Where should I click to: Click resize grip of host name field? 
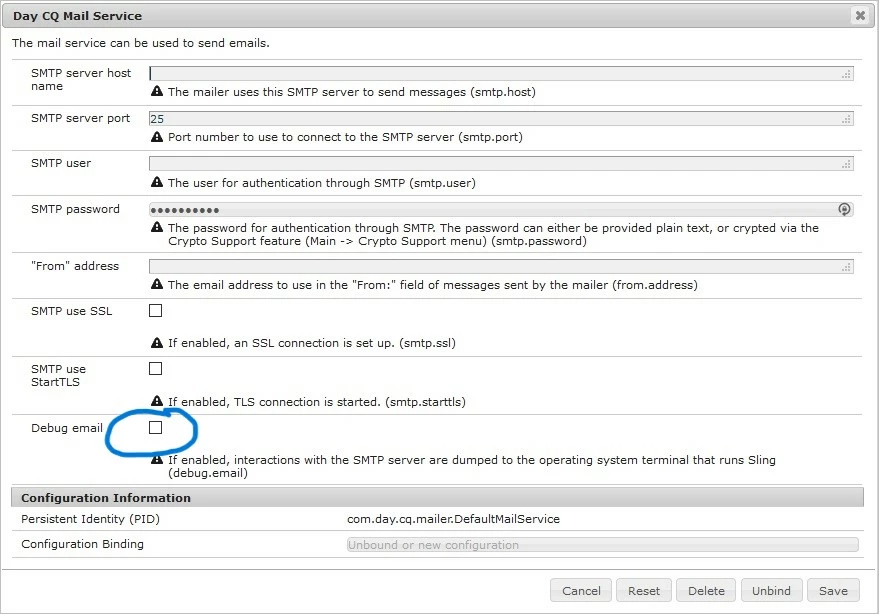click(846, 74)
